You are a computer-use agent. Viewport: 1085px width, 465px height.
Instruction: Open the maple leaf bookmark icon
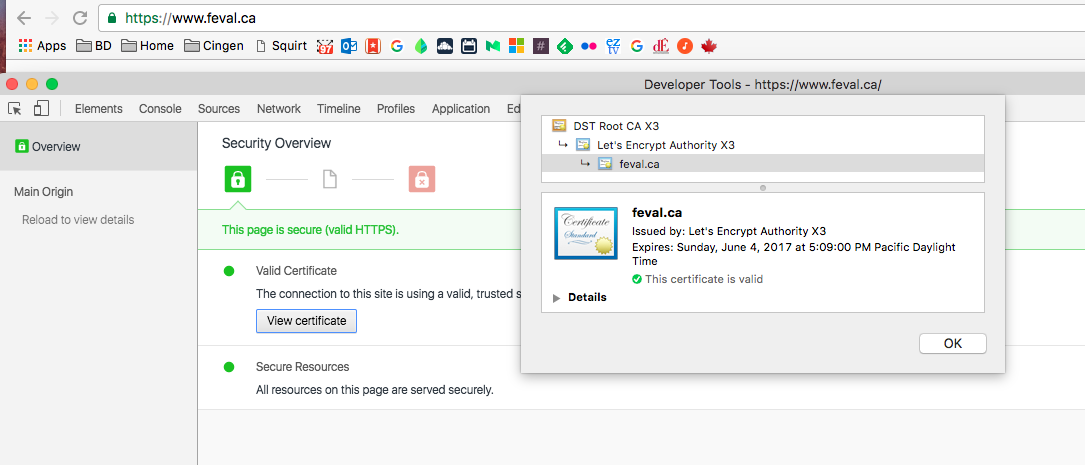[x=709, y=46]
